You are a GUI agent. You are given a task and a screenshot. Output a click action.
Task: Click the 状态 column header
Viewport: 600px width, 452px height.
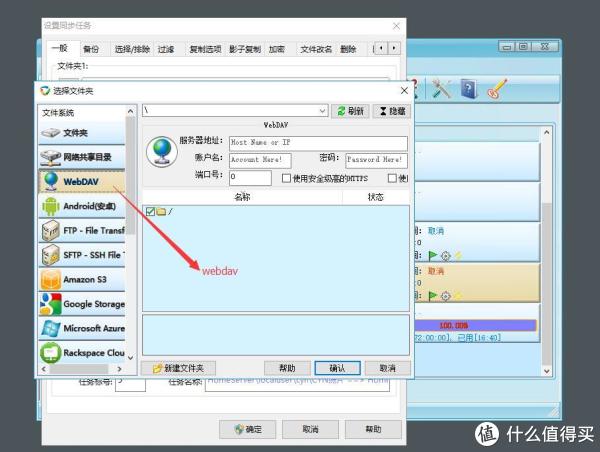pos(376,197)
